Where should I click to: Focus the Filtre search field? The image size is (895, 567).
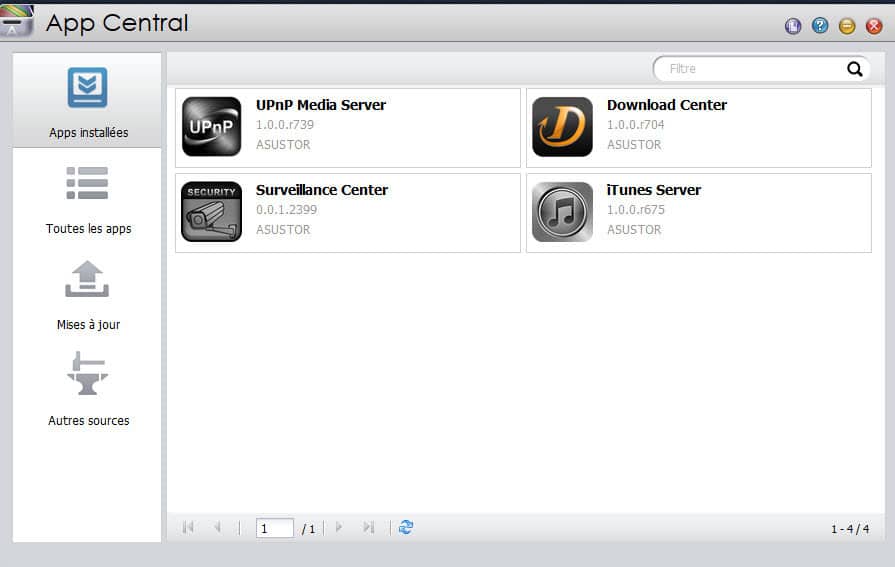(x=761, y=69)
